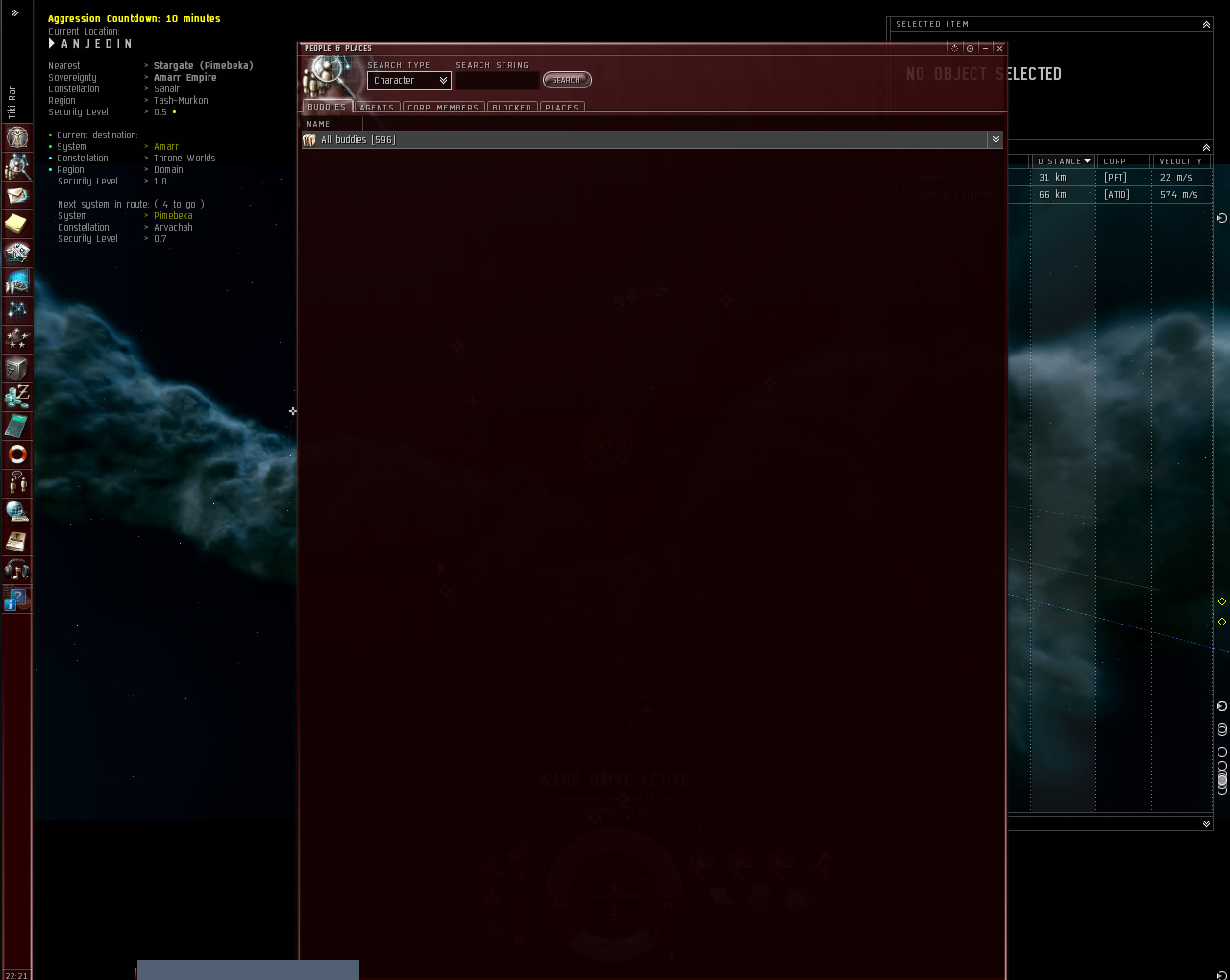This screenshot has width=1230, height=980.
Task: Open the Calculator icon in the sidebar
Action: point(17,426)
